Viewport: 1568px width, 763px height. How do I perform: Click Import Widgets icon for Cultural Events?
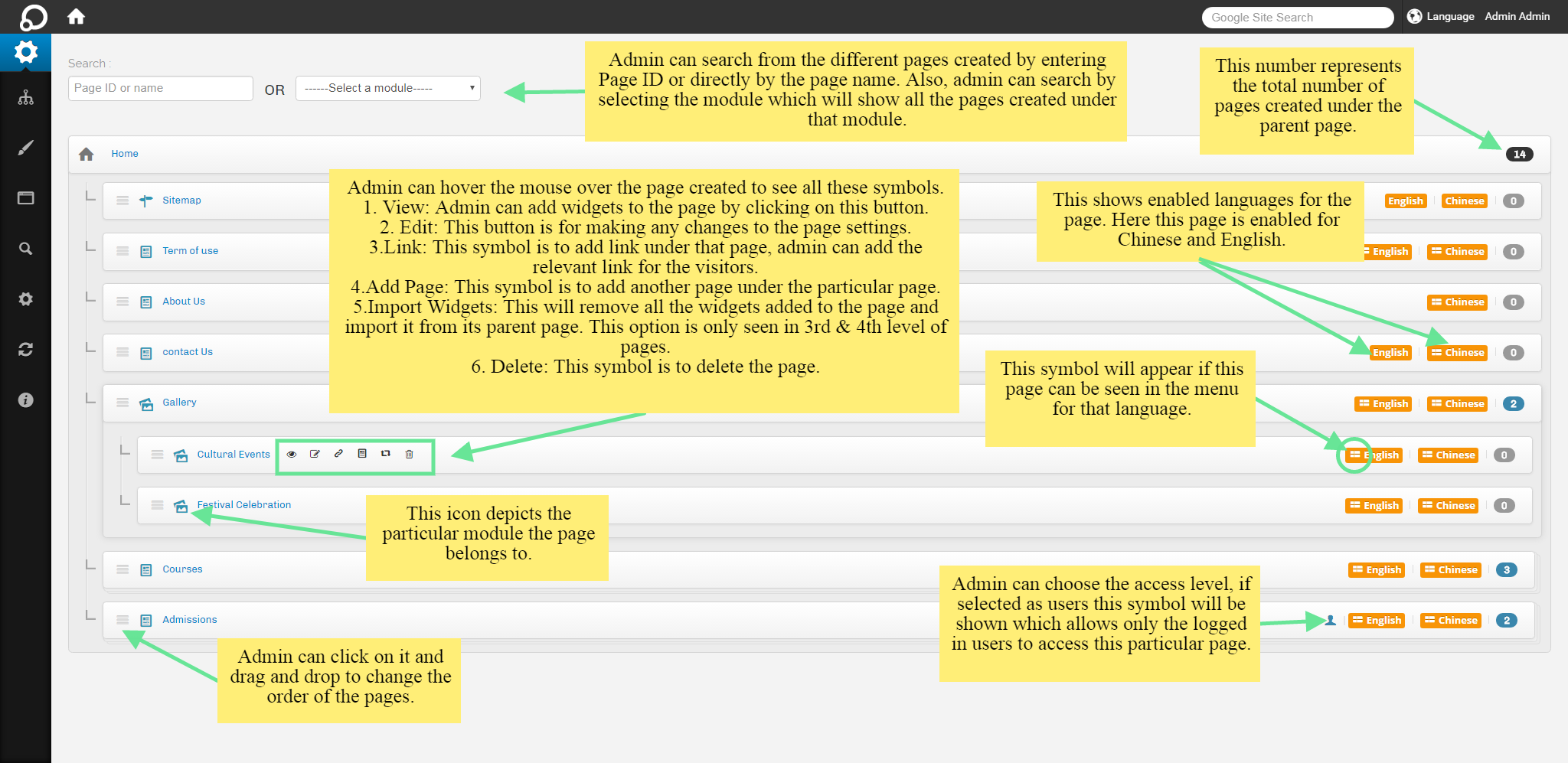386,454
